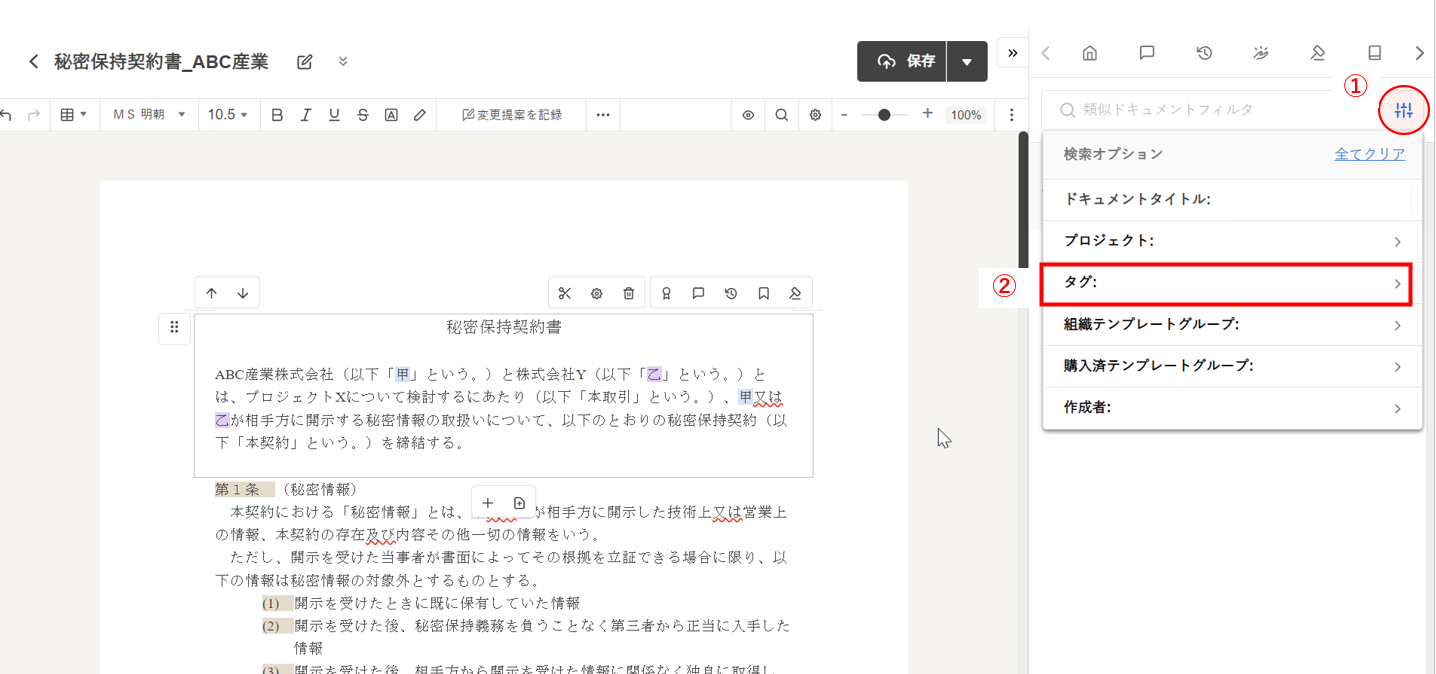The height and width of the screenshot is (674, 1436).
Task: Open the MS 明朝 font dropdown
Action: (x=149, y=115)
